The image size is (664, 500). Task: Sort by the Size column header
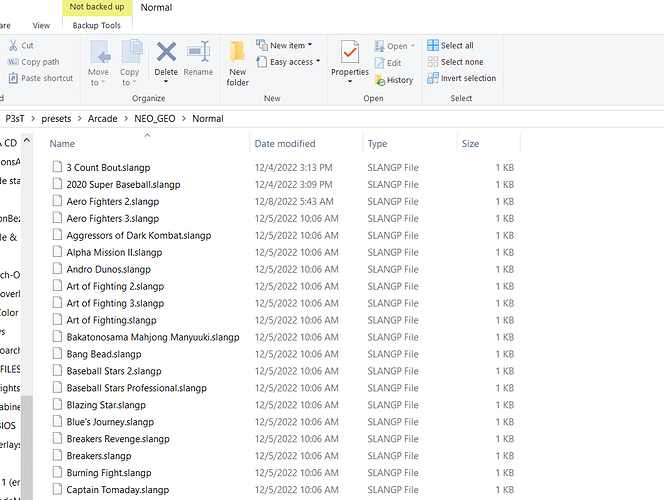point(470,144)
